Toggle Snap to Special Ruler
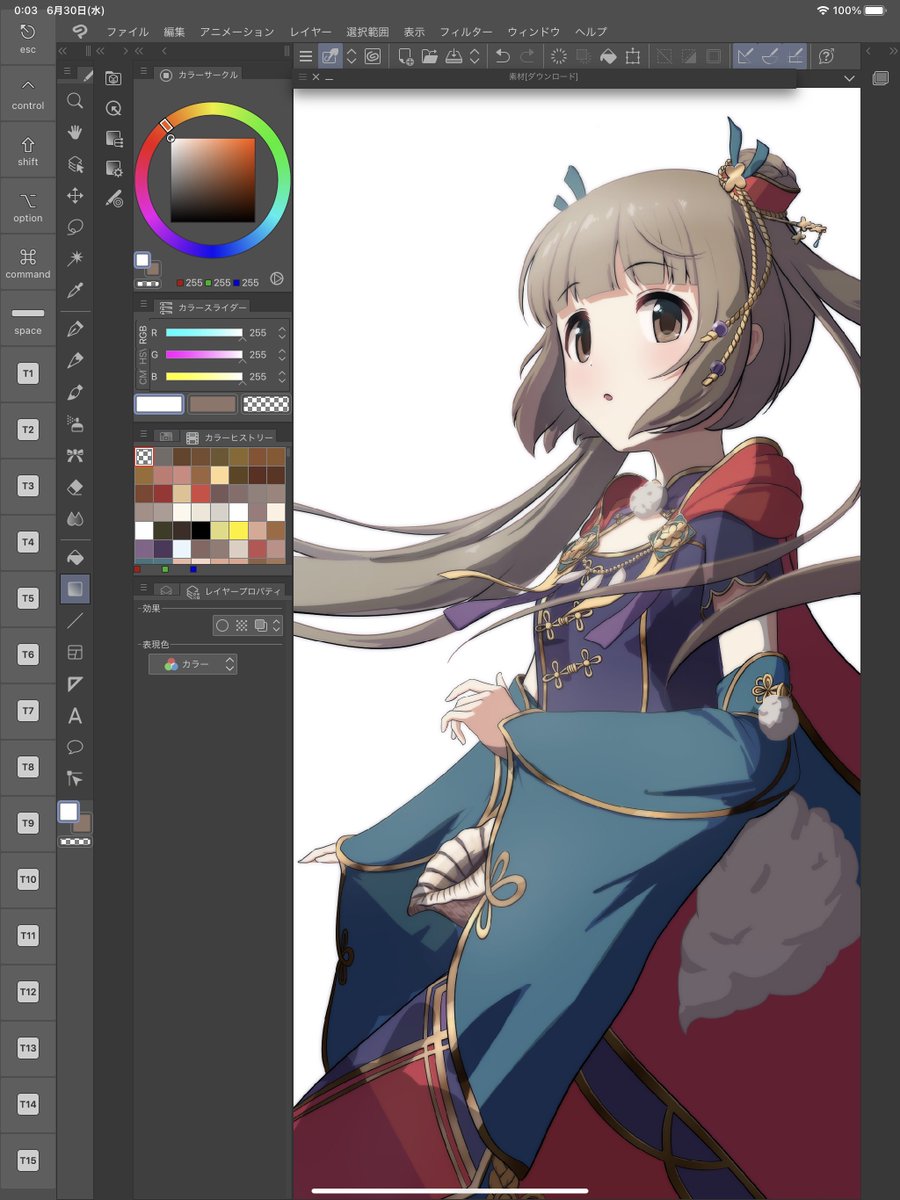Image resolution: width=900 pixels, height=1200 pixels. (771, 56)
